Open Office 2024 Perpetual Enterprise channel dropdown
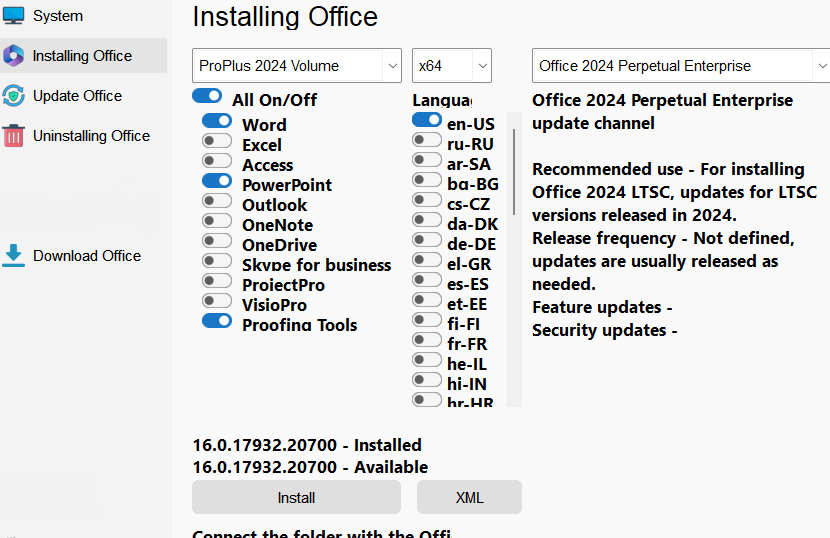Image resolution: width=830 pixels, height=538 pixels. point(681,66)
